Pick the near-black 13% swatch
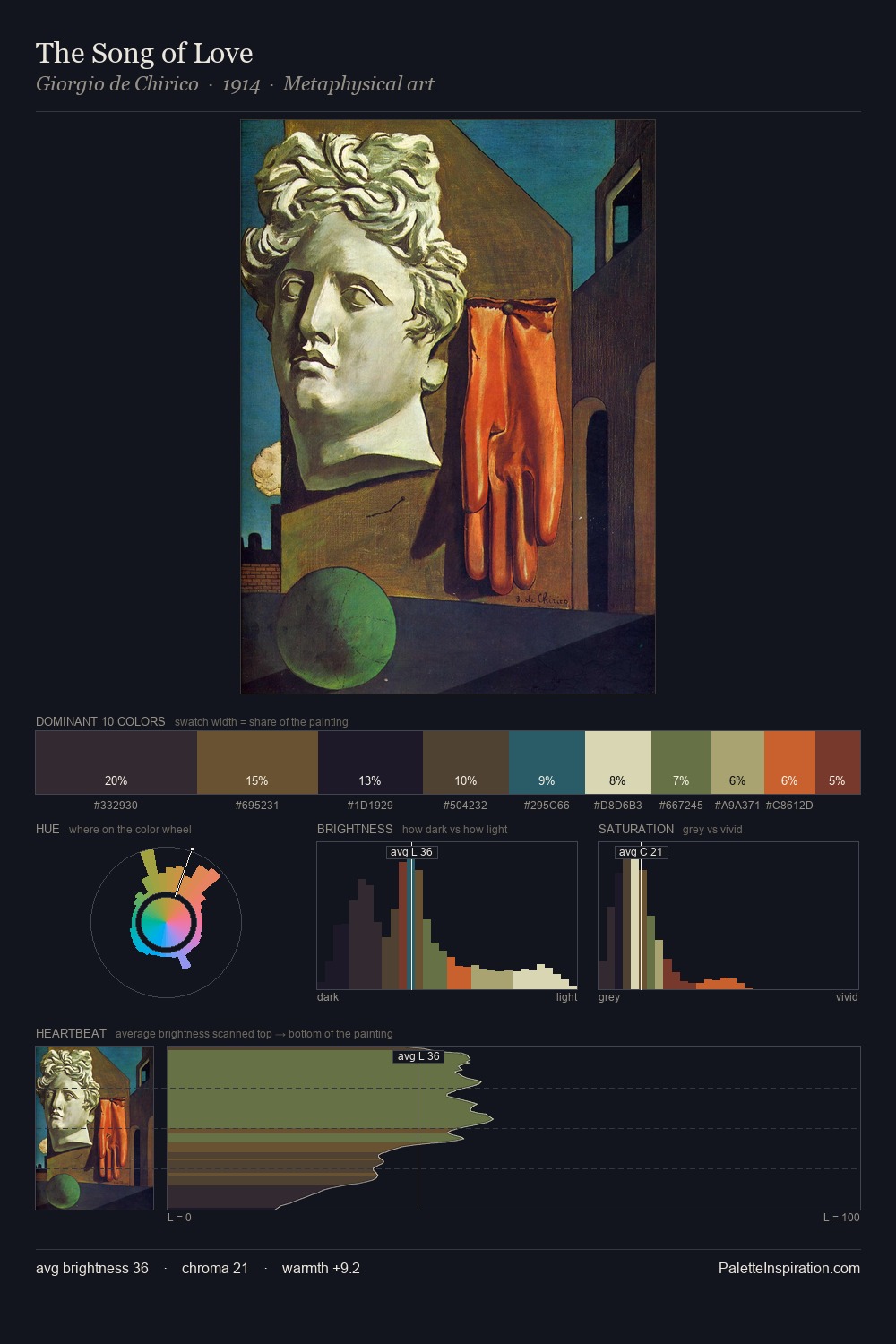 [370, 762]
